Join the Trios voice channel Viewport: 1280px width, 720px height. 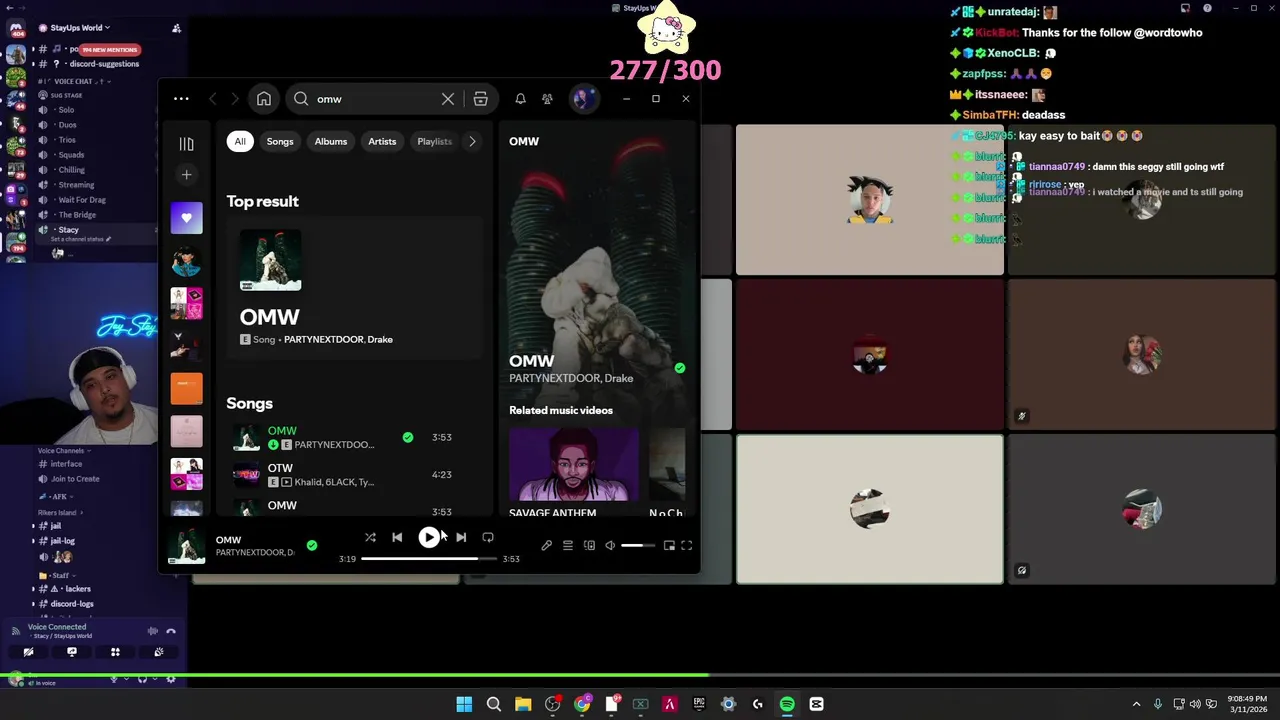coord(67,140)
